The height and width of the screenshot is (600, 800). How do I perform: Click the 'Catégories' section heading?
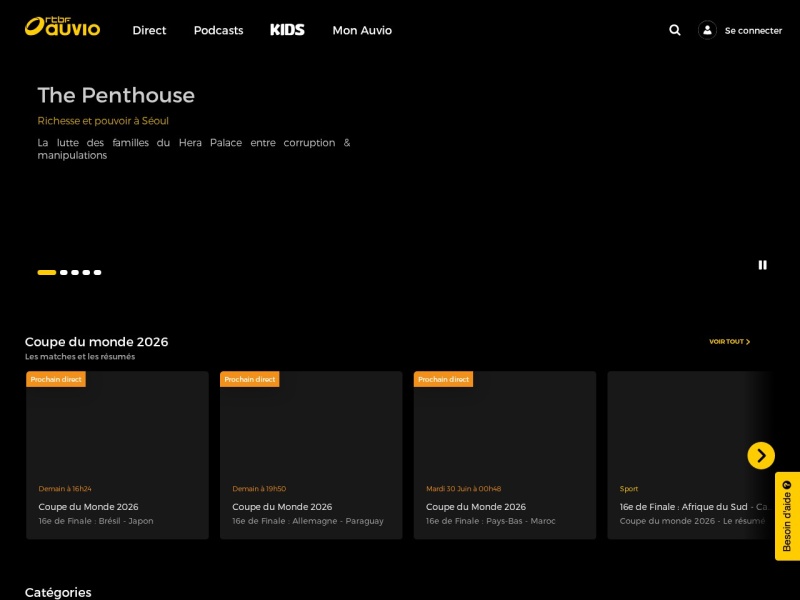point(58,592)
